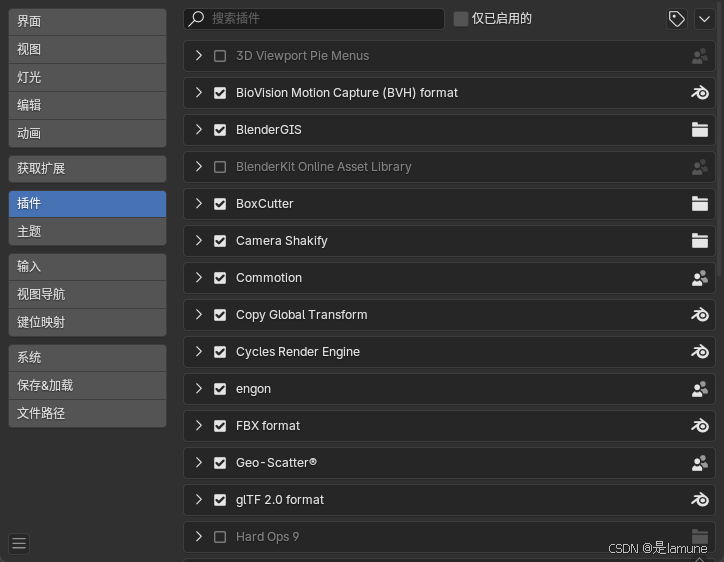Expand Copy Global Transform details
724x562 pixels.
(x=199, y=315)
